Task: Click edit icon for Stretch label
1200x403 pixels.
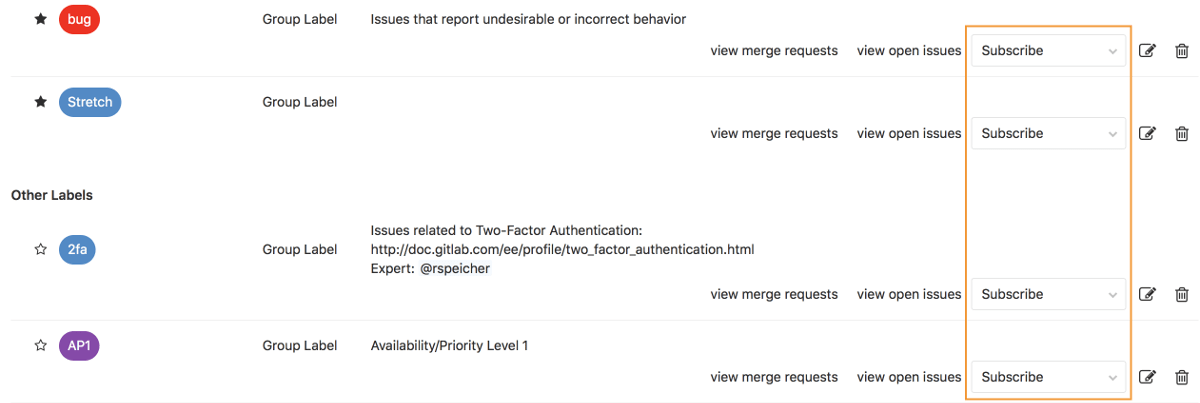Action: pyautogui.click(x=1147, y=134)
